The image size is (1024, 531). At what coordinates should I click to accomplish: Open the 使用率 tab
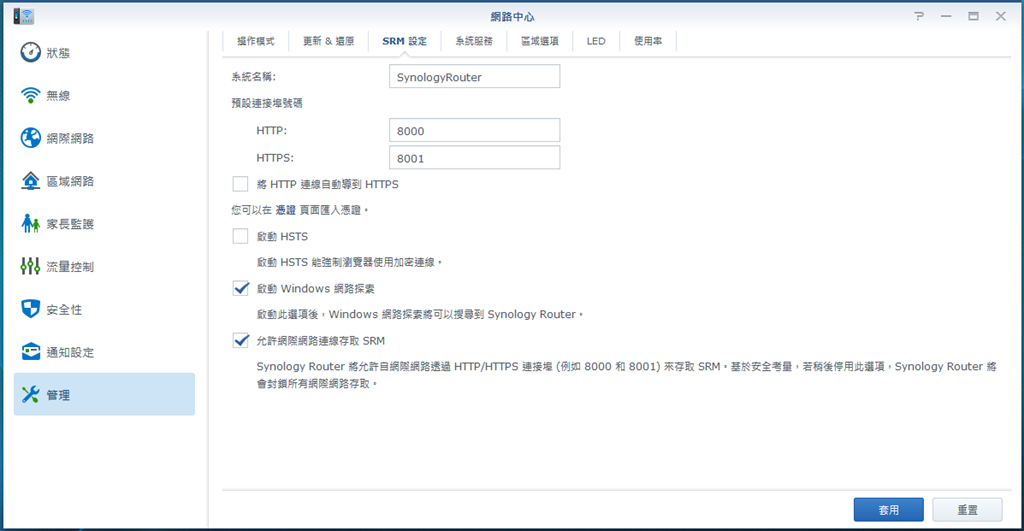[647, 41]
